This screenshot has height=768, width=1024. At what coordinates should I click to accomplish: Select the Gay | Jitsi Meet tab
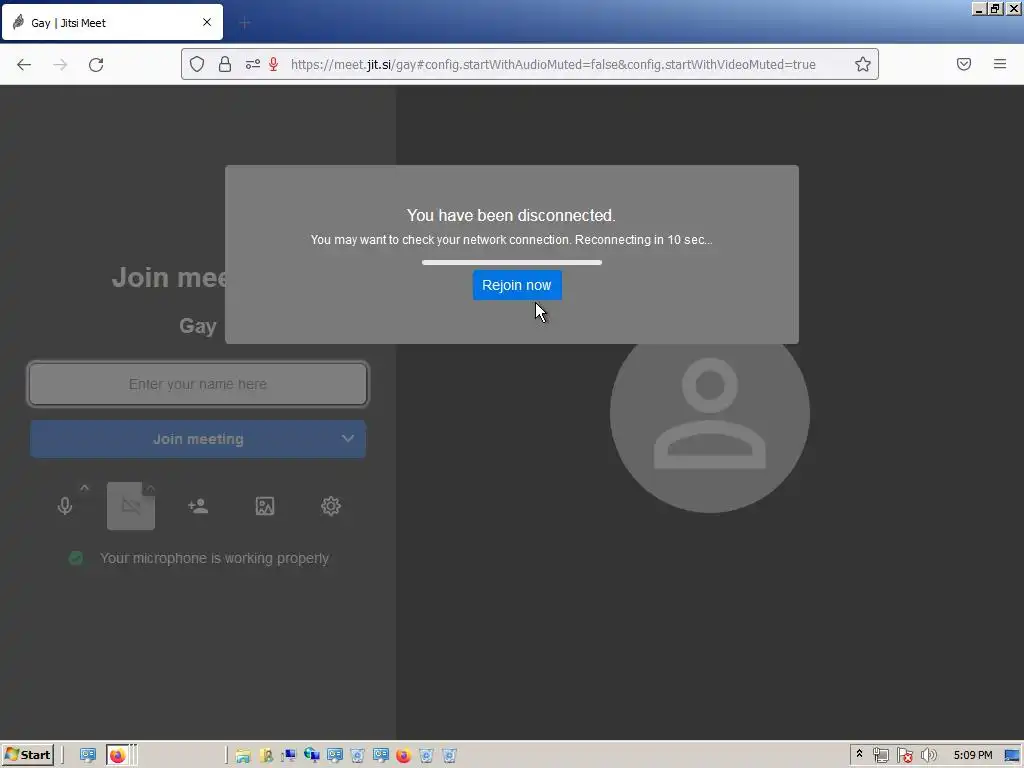[x=112, y=22]
